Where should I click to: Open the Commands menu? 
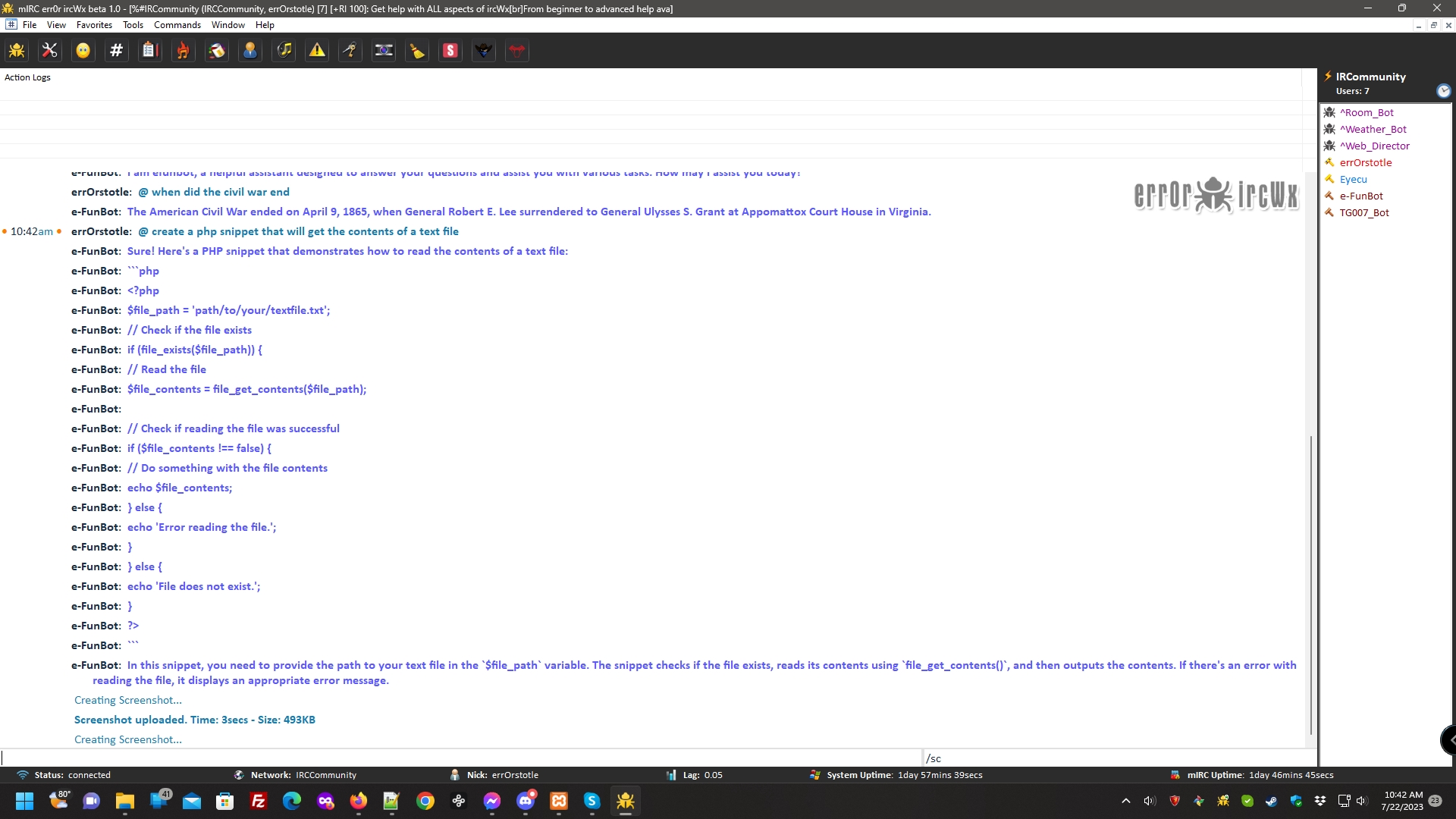point(177,25)
